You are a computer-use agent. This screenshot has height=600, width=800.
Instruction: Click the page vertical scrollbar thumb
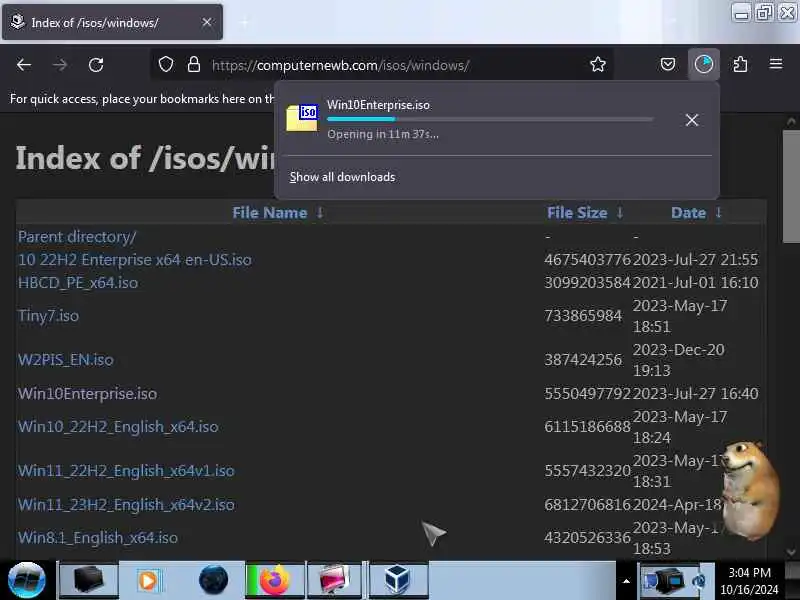coord(791,186)
